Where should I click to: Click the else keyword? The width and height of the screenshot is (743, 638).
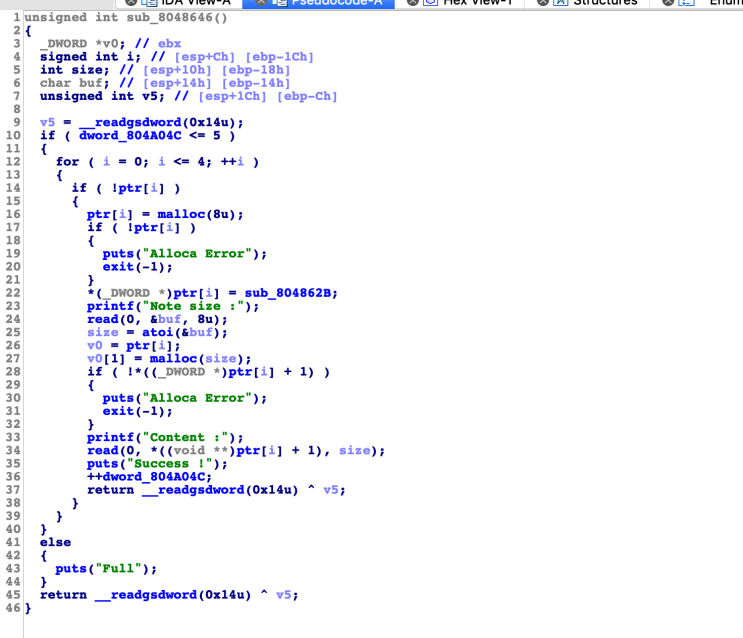[55, 542]
